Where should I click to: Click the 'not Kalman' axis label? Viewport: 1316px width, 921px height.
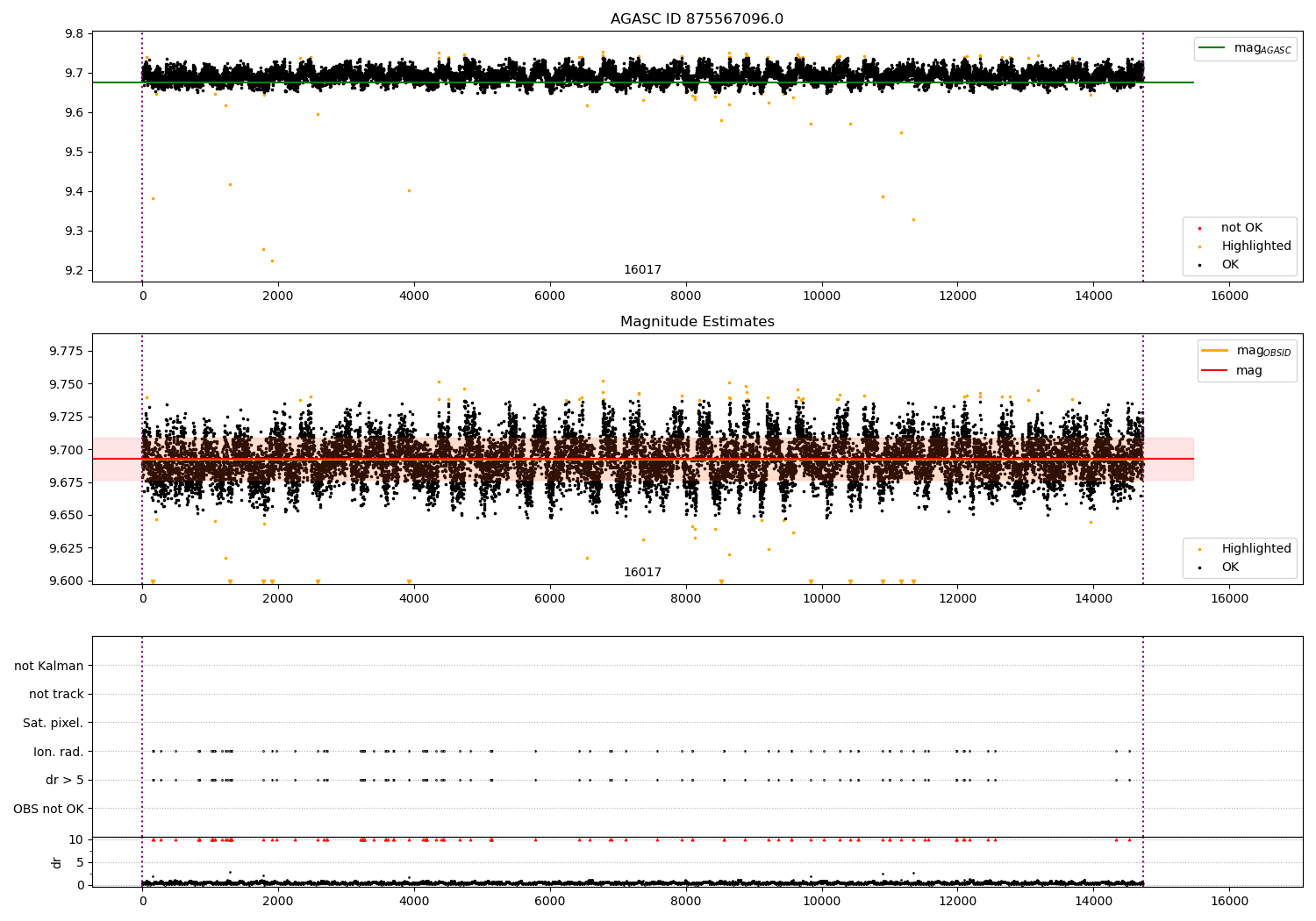pyautogui.click(x=49, y=666)
